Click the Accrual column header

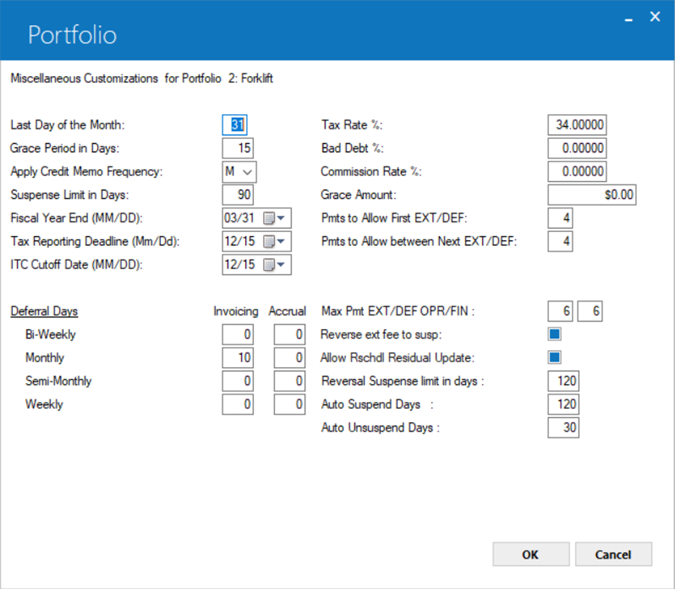[x=287, y=311]
